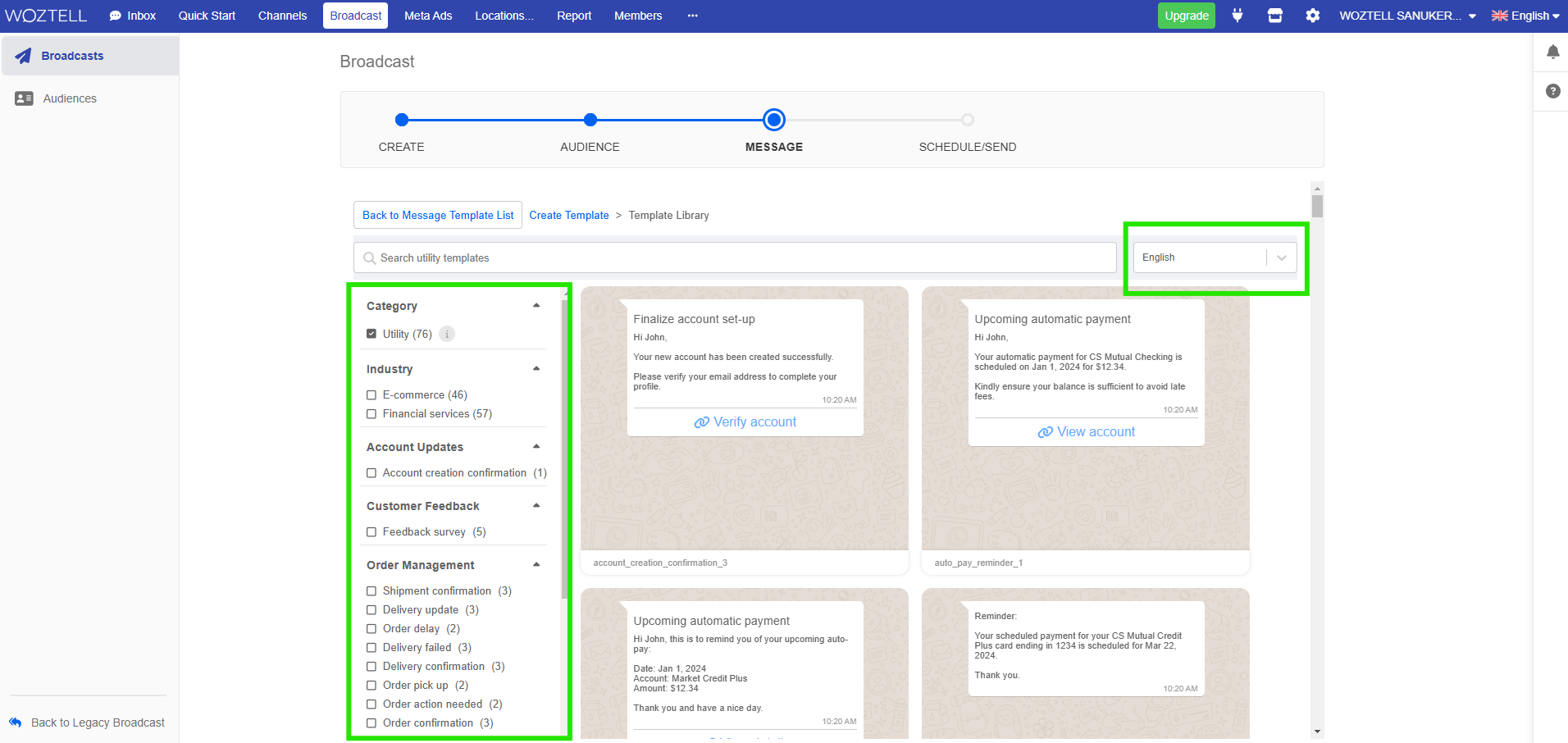
Task: Click the Back to Message Template List button
Action: (x=437, y=215)
